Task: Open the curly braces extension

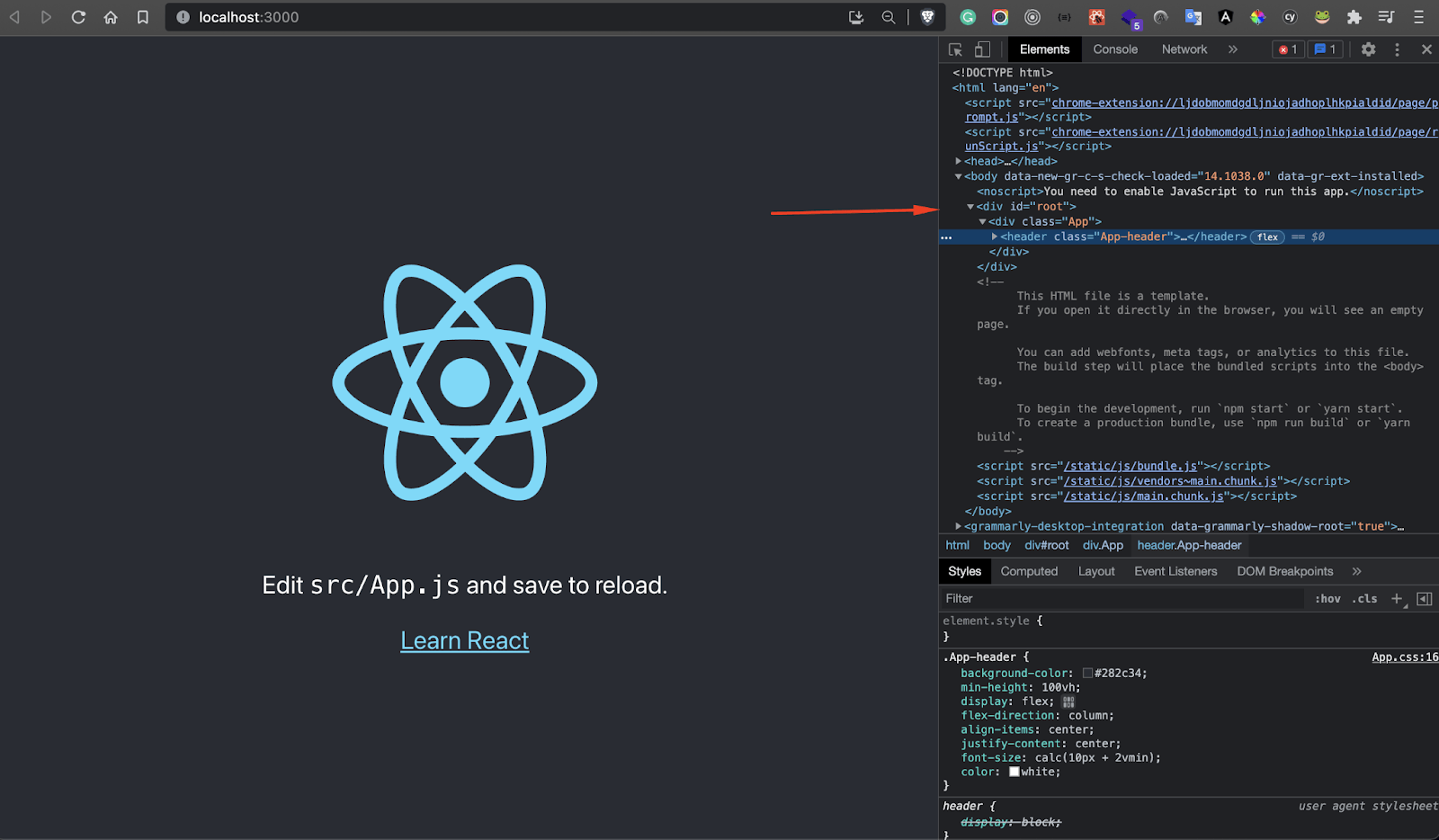Action: (x=1064, y=17)
